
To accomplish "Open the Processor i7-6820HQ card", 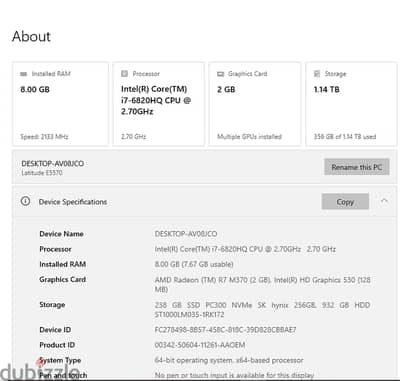I will pos(158,104).
